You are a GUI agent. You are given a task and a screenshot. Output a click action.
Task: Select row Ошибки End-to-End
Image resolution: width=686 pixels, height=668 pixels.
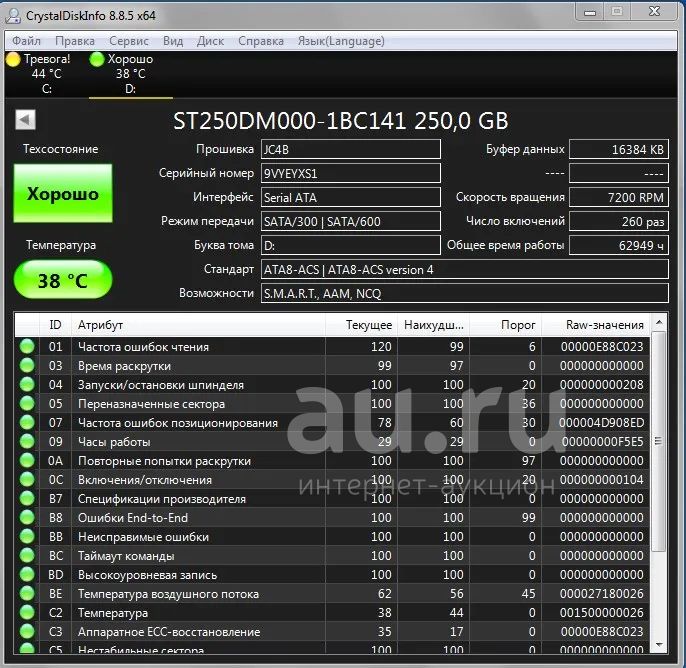coord(332,518)
